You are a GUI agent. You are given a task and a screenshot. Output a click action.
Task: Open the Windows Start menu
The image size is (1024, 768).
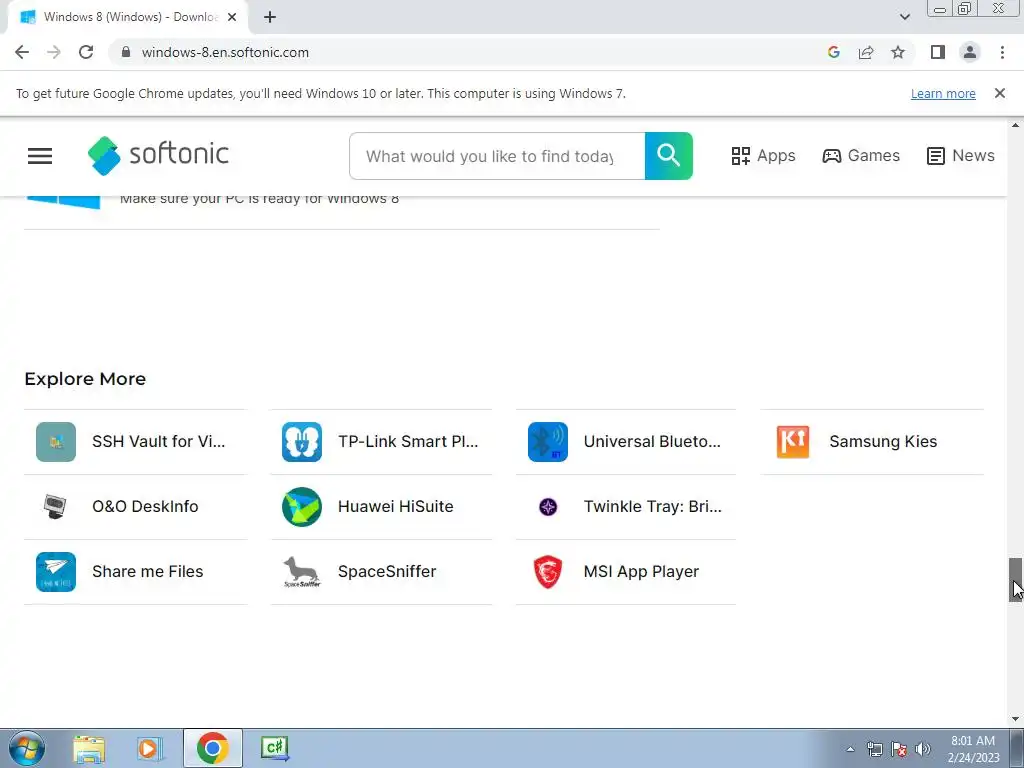point(27,748)
